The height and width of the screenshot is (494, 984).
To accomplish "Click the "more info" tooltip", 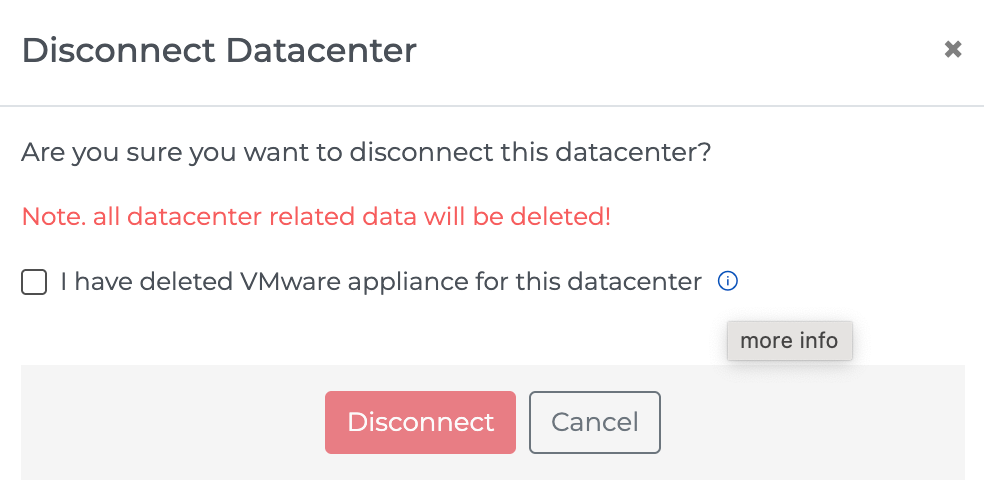I will tap(789, 341).
